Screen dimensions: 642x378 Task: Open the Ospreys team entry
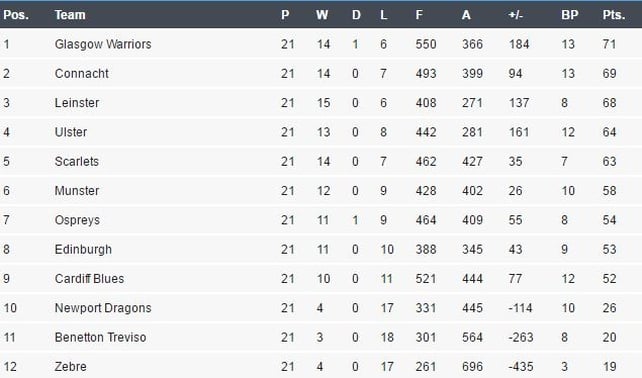[x=77, y=220]
